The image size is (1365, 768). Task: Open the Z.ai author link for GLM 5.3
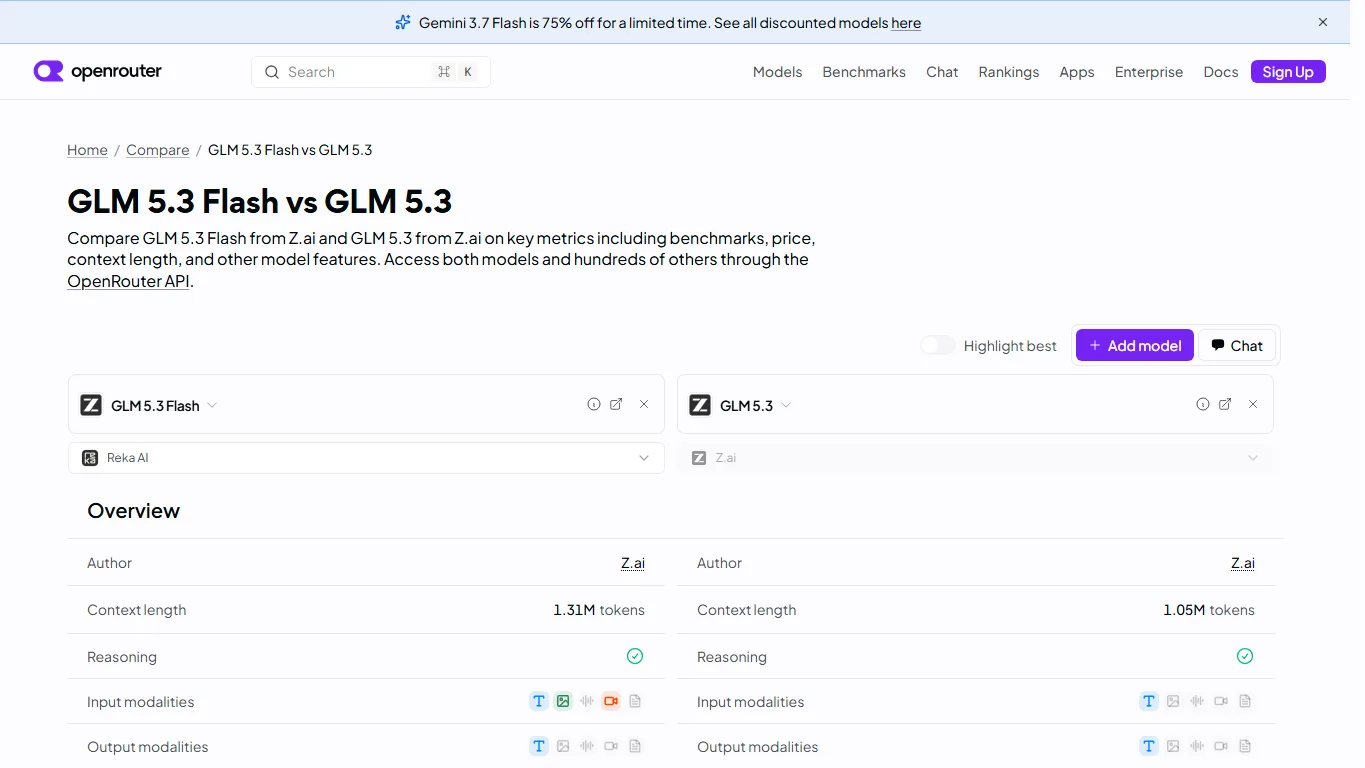(x=1243, y=563)
